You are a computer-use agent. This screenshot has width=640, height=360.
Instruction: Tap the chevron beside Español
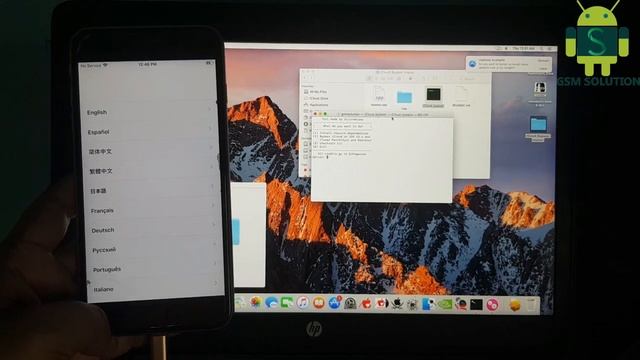[x=211, y=129]
